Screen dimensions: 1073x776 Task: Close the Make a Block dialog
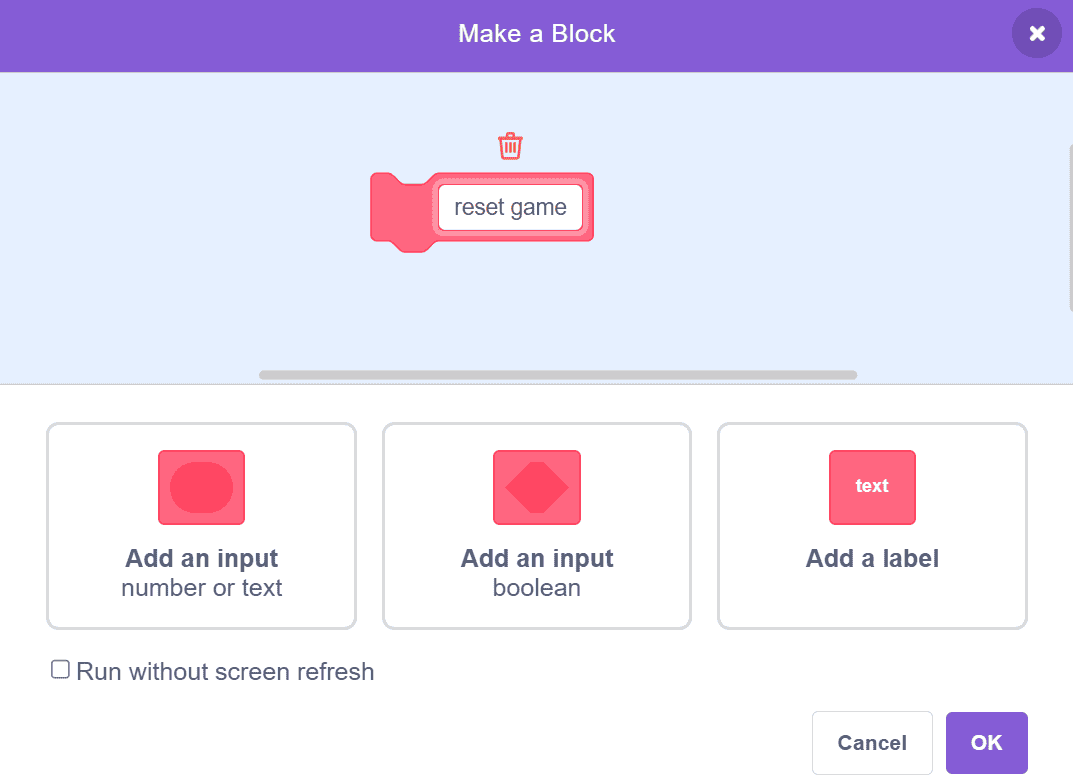[x=1037, y=34]
